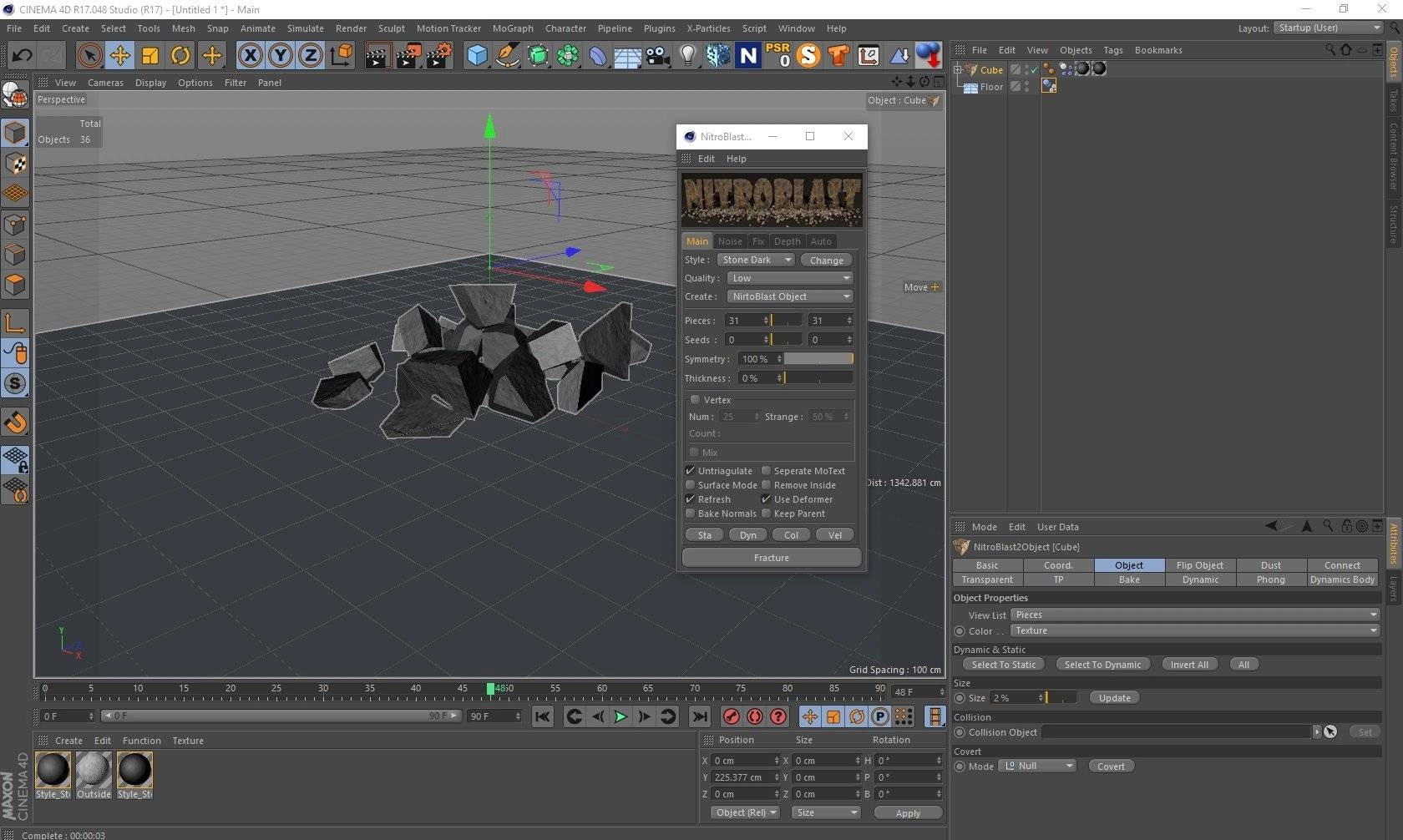Jump to the end of animation
Image resolution: width=1403 pixels, height=840 pixels.
(700, 716)
